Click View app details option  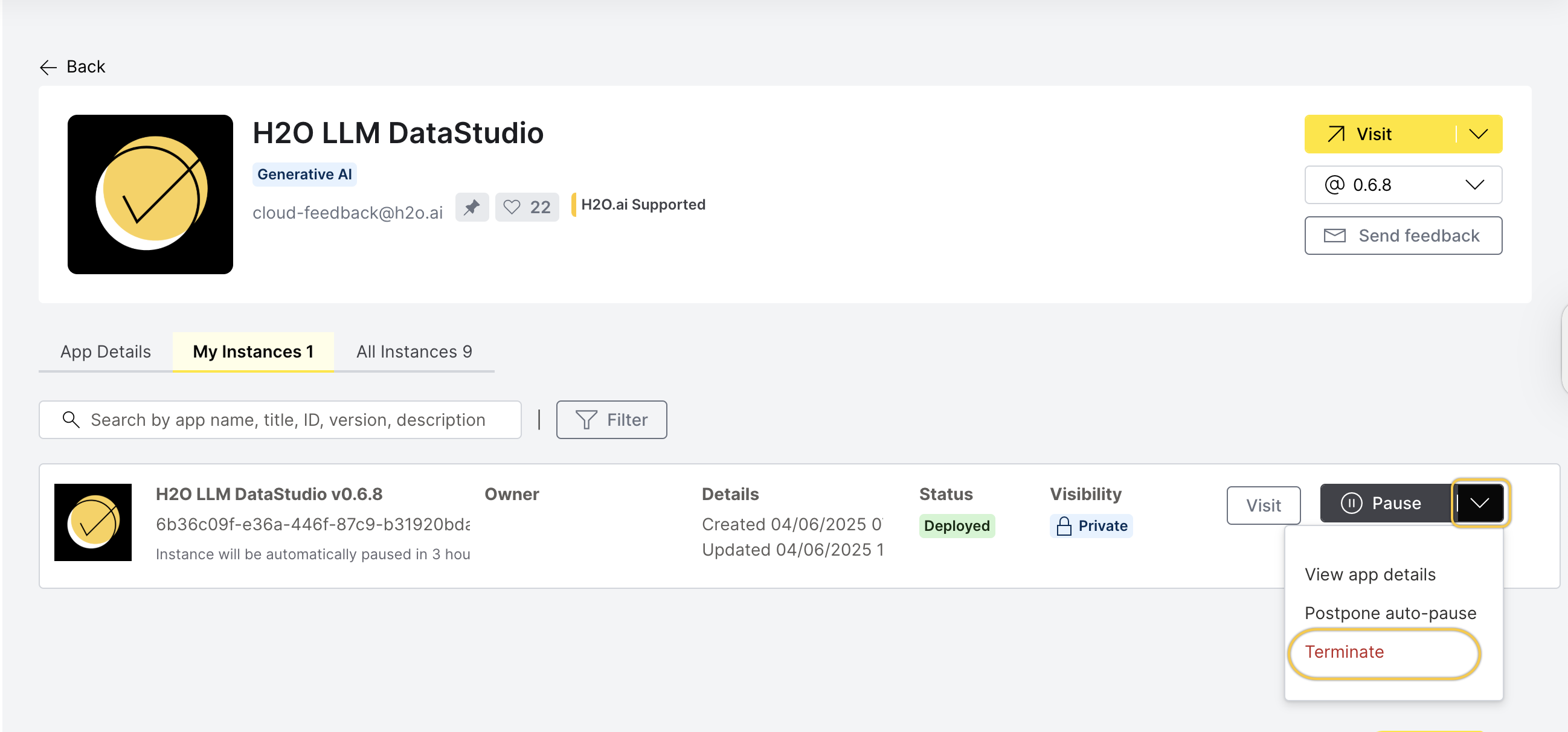point(1369,575)
